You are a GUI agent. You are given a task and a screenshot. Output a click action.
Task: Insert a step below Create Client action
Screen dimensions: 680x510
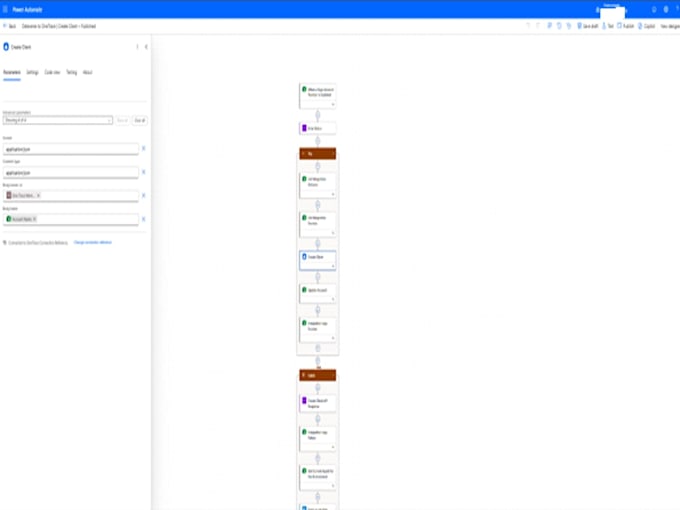click(x=317, y=277)
